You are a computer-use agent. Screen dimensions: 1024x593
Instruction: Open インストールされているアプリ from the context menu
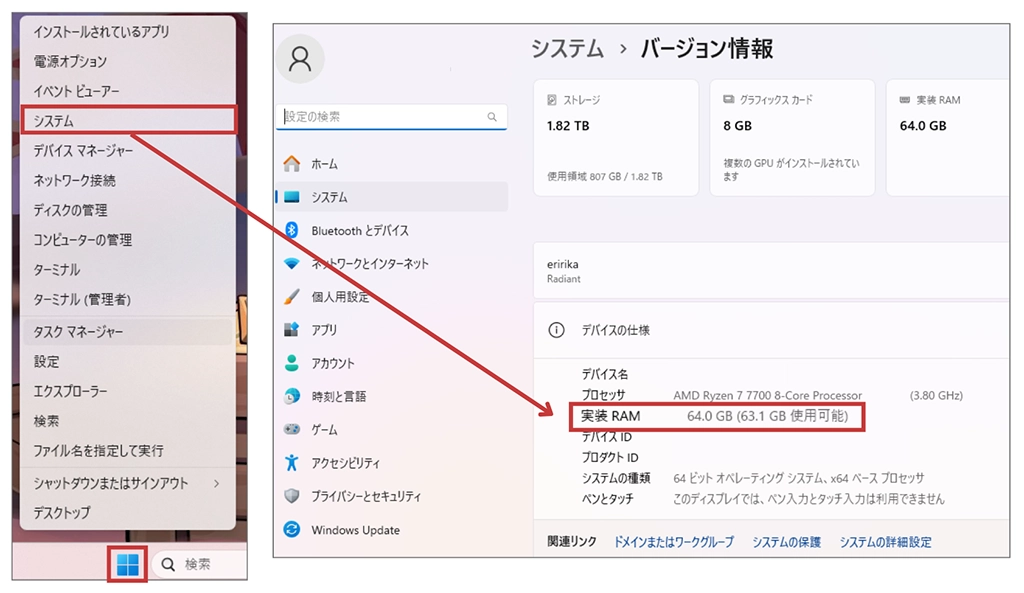[x=128, y=31]
